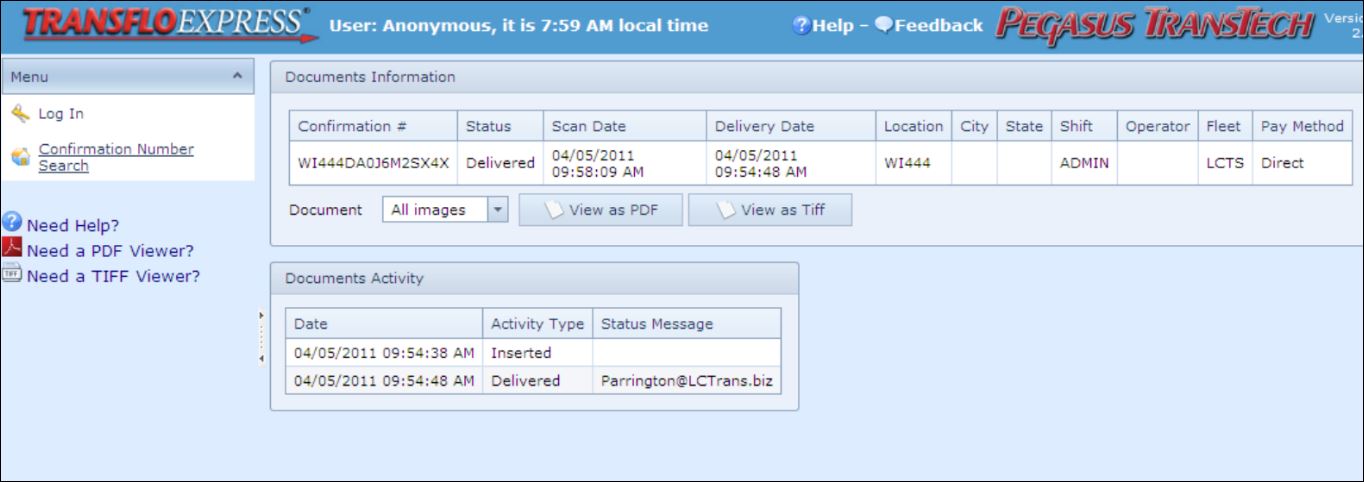Click the blue question mark Help icon
1364x482 pixels.
click(x=800, y=25)
